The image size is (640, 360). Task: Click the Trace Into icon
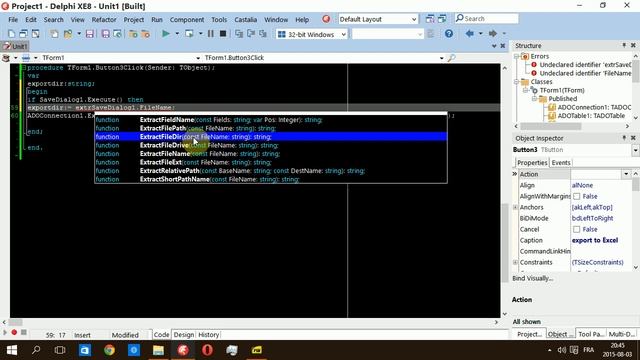(x=239, y=34)
